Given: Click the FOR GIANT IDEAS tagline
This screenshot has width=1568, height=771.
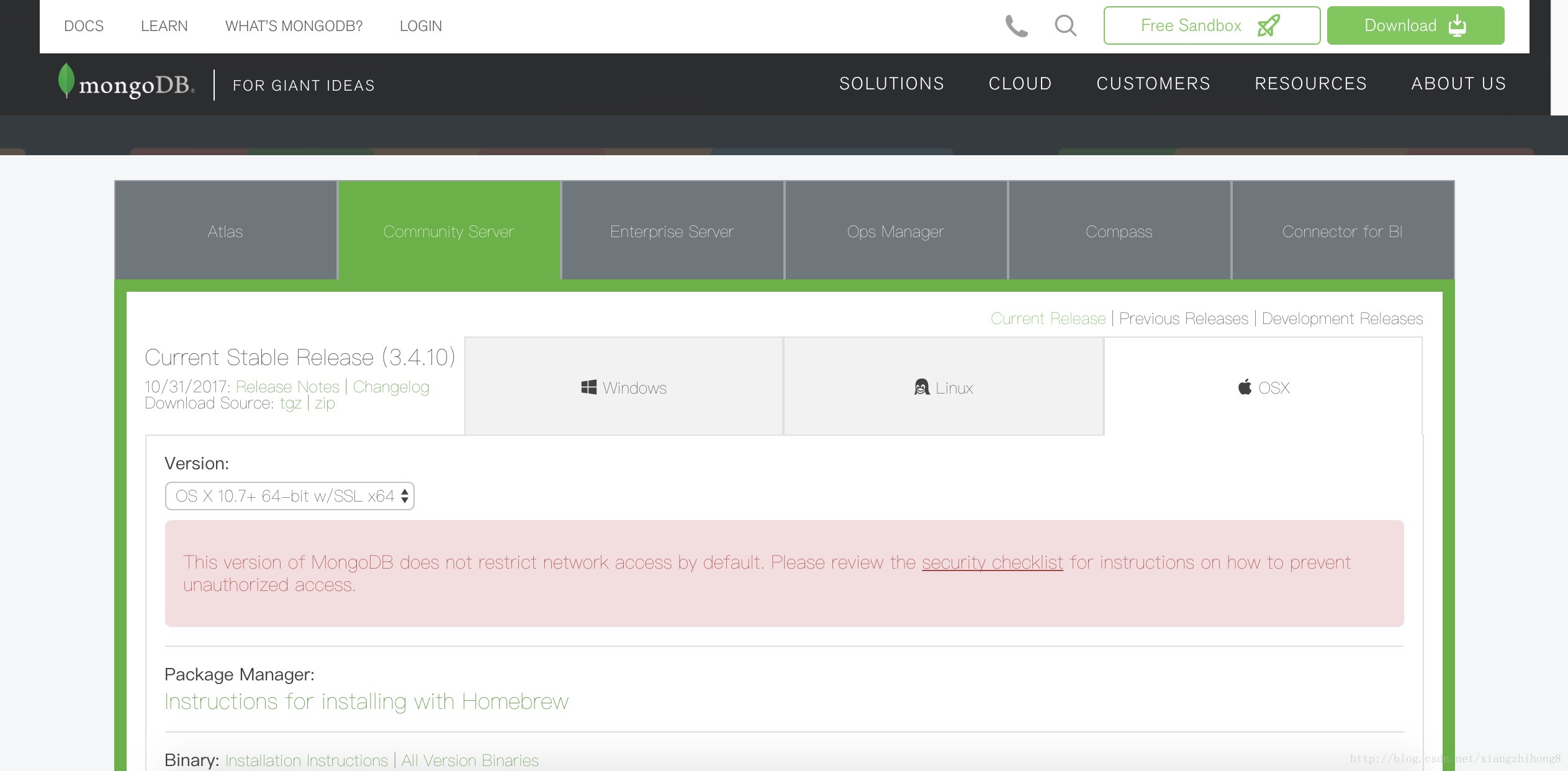Looking at the screenshot, I should click(304, 86).
